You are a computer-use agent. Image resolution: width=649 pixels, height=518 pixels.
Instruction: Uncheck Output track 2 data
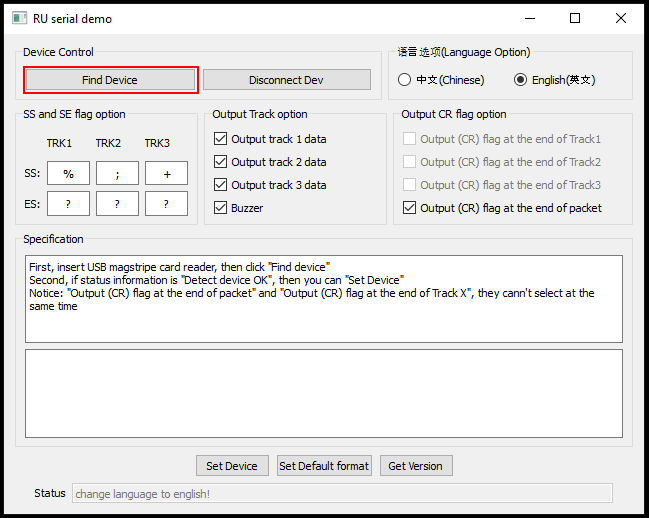[x=221, y=162]
